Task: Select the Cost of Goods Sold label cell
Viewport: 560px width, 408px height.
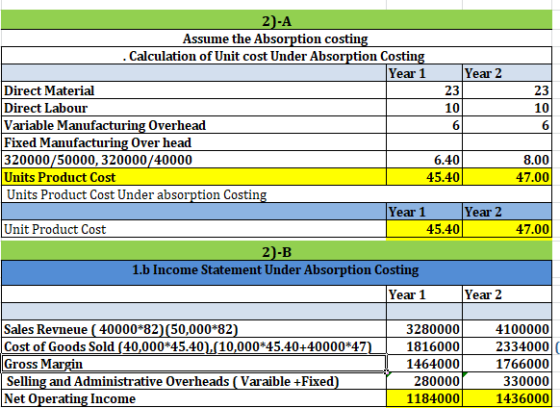Action: pyautogui.click(x=194, y=346)
